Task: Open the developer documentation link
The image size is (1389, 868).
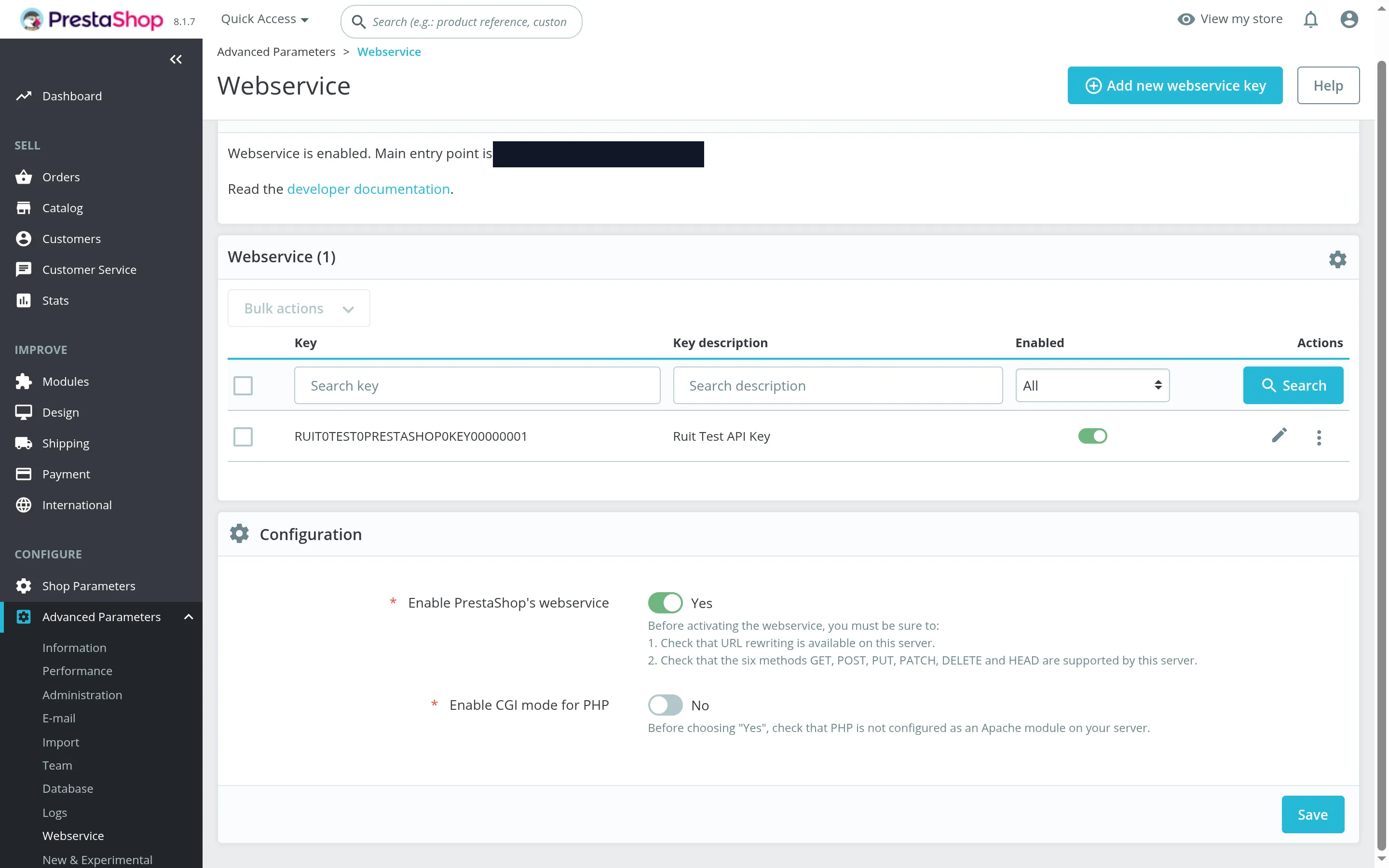Action: click(x=368, y=189)
